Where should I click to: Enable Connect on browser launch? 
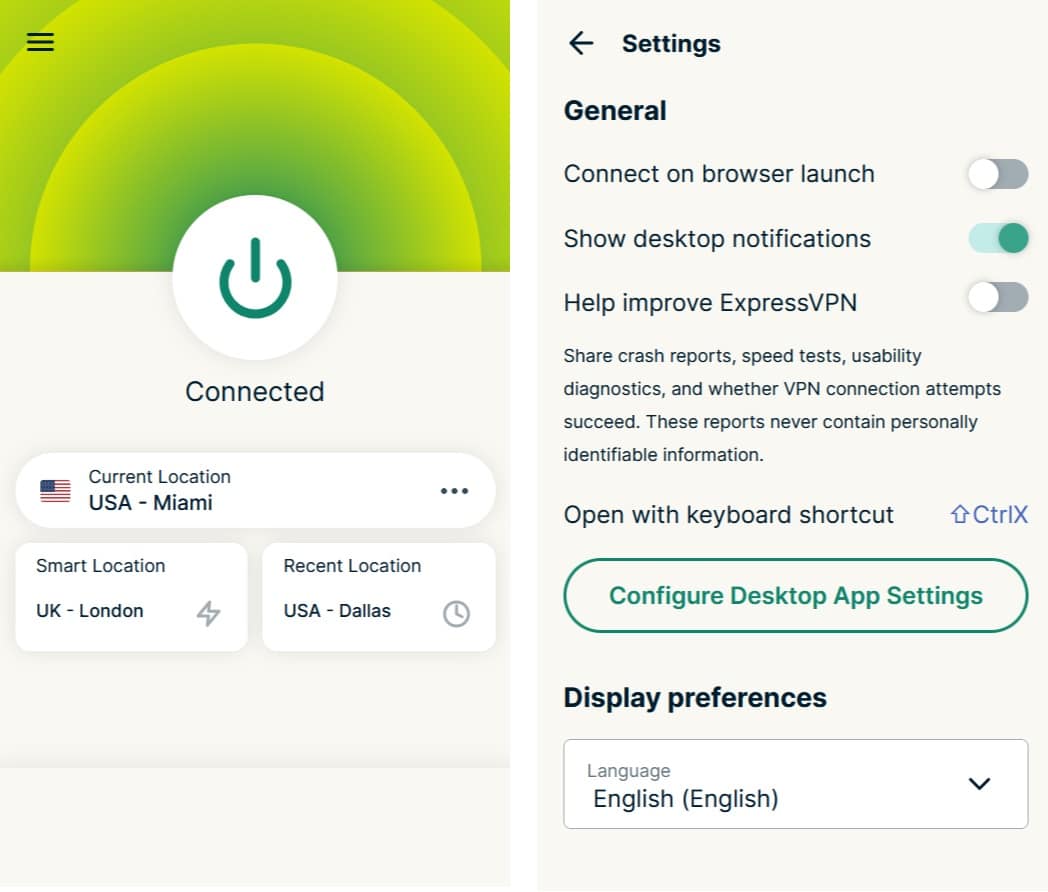click(998, 174)
